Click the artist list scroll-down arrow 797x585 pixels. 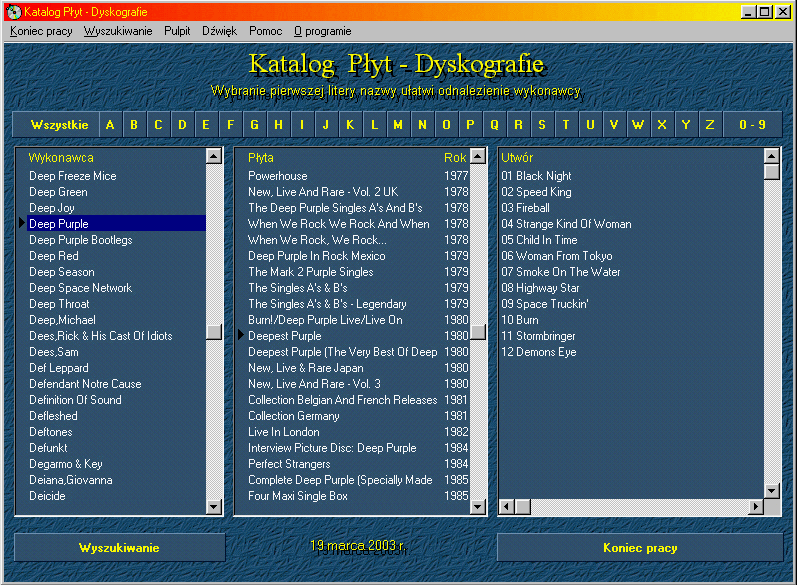coord(214,507)
